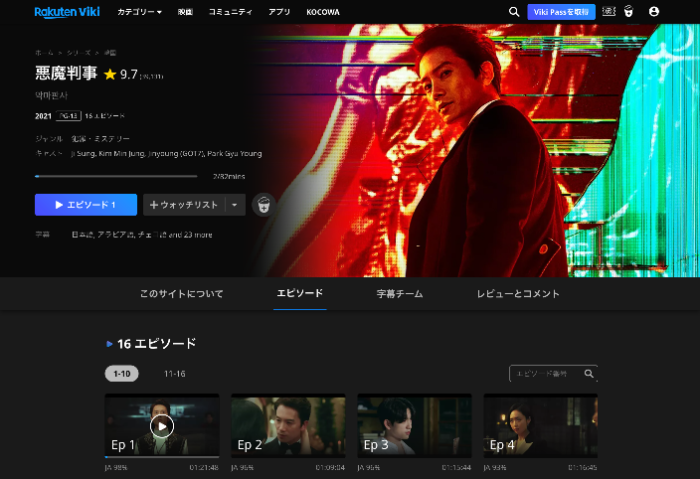The image size is (700, 479).
Task: Switch to 字幕チーム tab
Action: [400, 294]
